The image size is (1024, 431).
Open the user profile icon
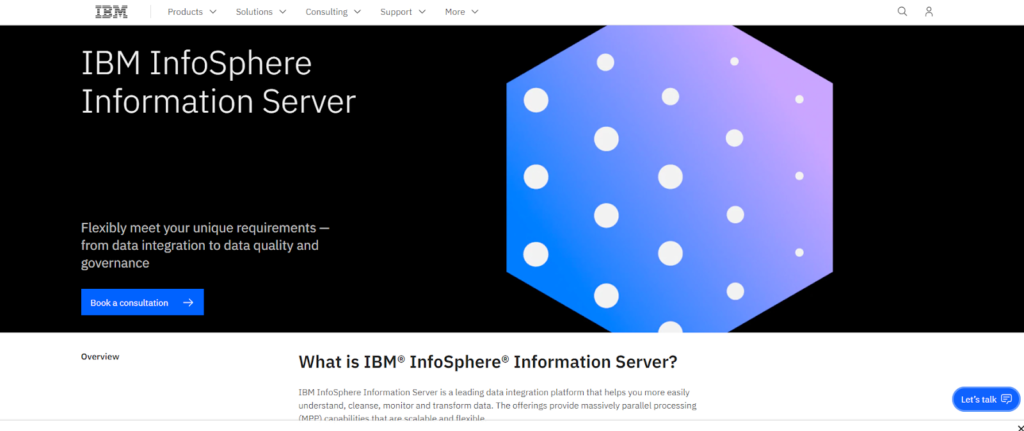(929, 12)
